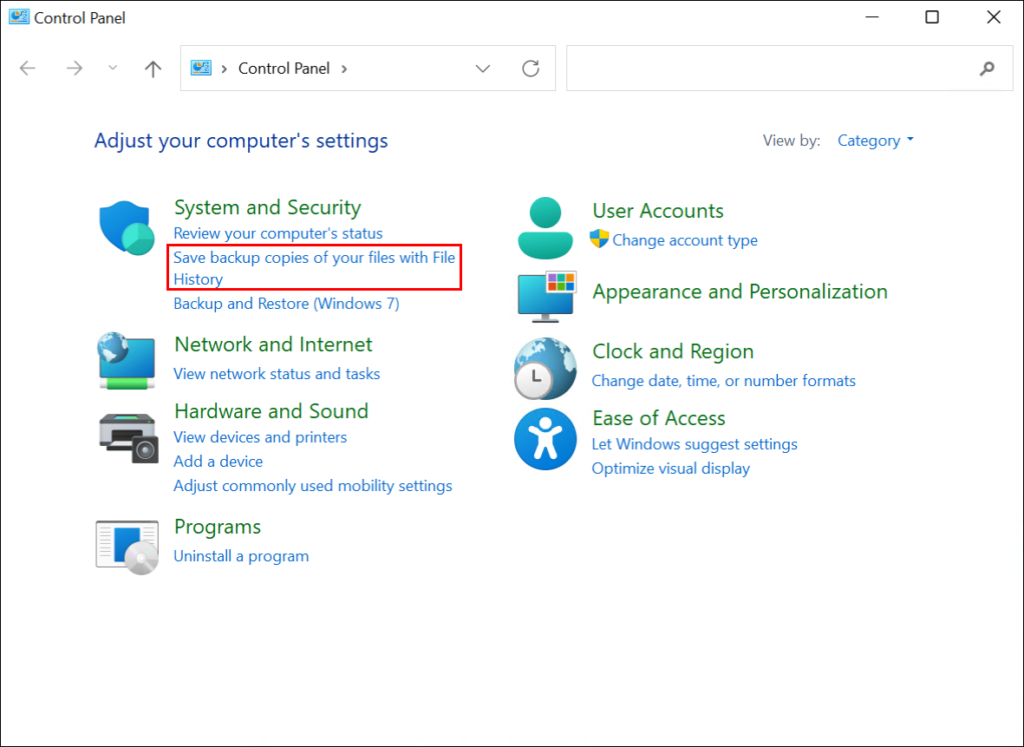Open View devices and printers
The image size is (1024, 747).
coord(260,437)
